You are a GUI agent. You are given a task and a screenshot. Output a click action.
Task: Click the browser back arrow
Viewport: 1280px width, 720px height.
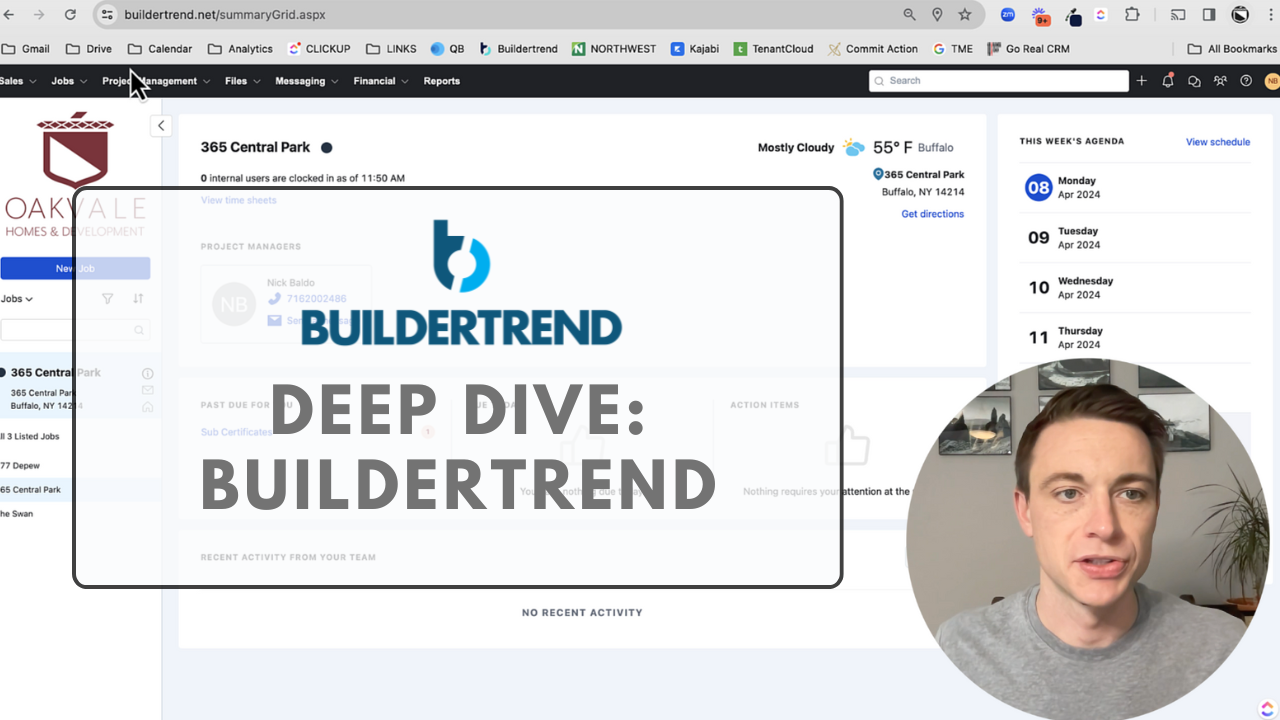click(x=9, y=15)
